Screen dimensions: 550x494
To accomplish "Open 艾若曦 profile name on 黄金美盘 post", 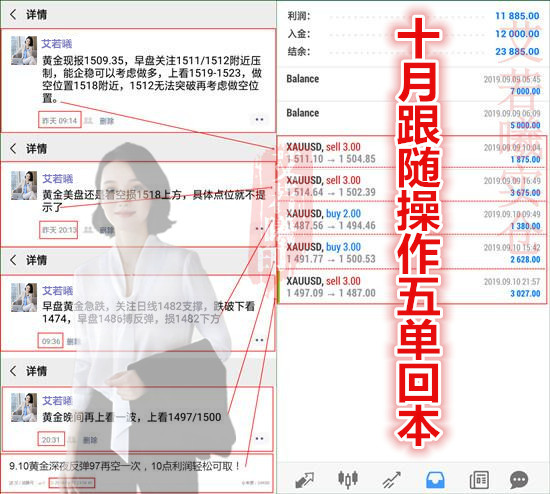I will pyautogui.click(x=58, y=179).
